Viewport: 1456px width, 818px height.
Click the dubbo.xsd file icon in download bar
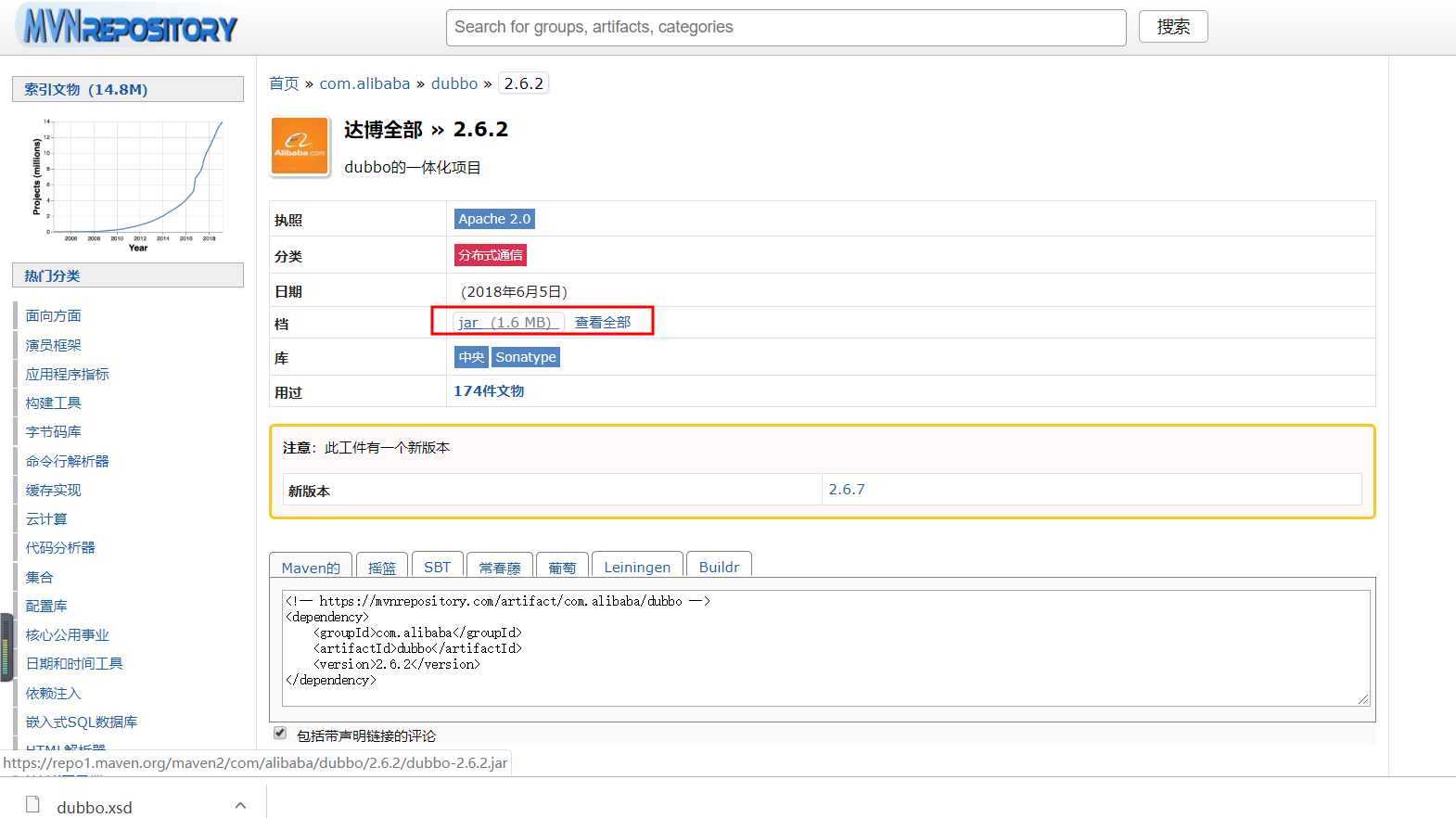pos(33,804)
